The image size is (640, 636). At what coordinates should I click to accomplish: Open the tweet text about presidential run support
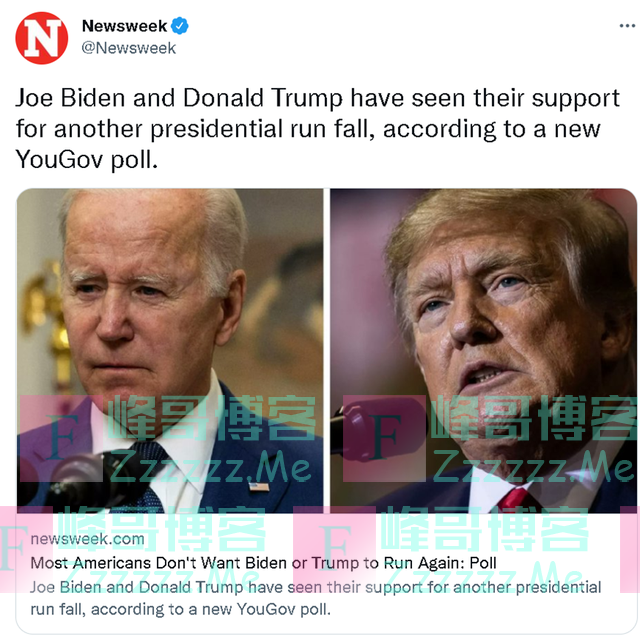[318, 129]
